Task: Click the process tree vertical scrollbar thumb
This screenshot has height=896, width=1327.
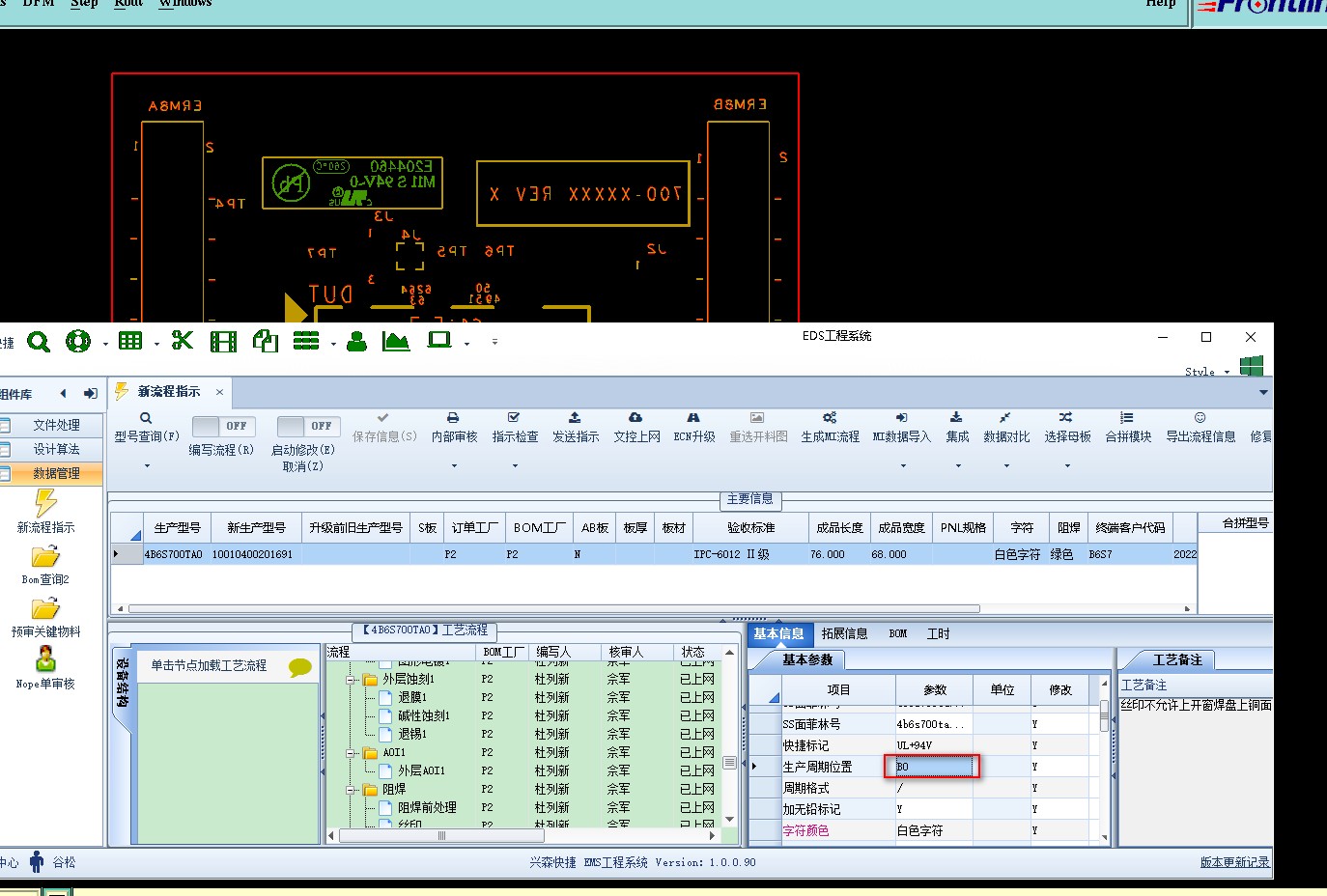Action: (729, 763)
